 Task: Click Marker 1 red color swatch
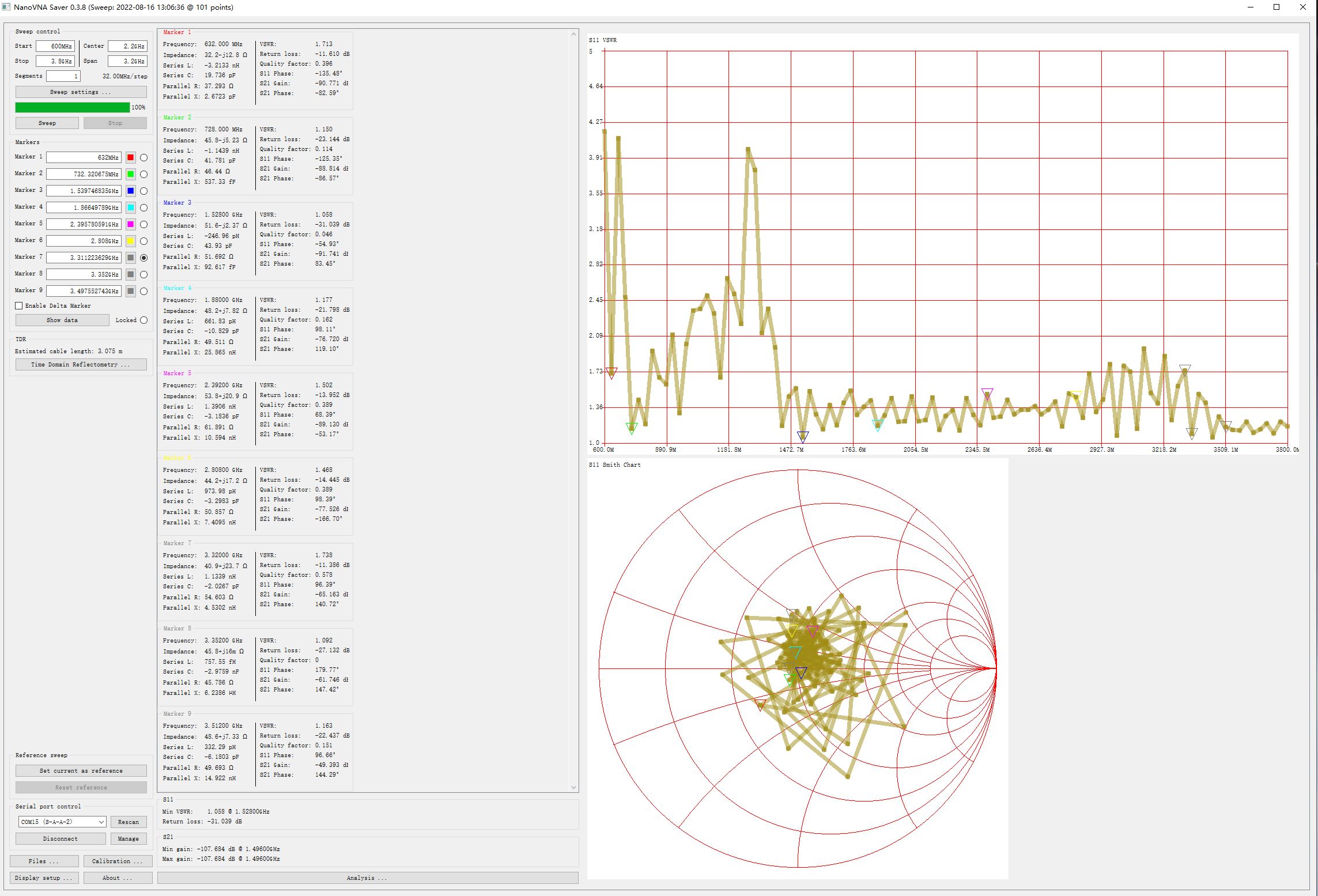coord(131,157)
